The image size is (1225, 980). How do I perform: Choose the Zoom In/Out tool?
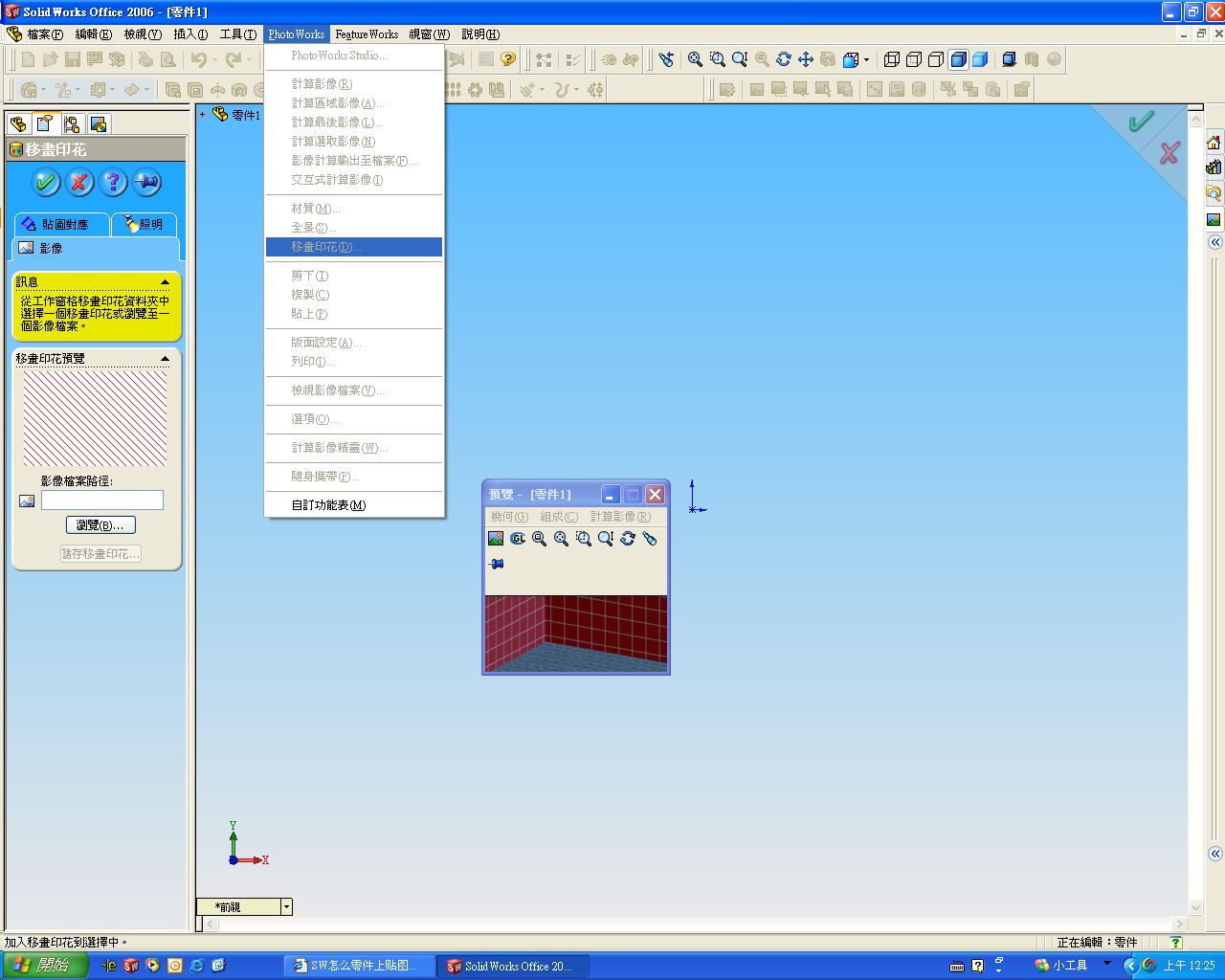[740, 59]
